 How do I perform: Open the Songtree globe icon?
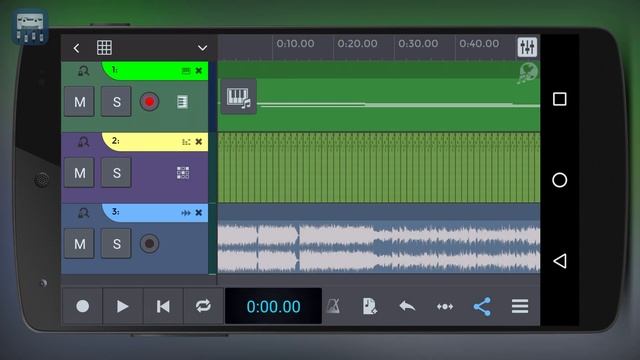528,73
